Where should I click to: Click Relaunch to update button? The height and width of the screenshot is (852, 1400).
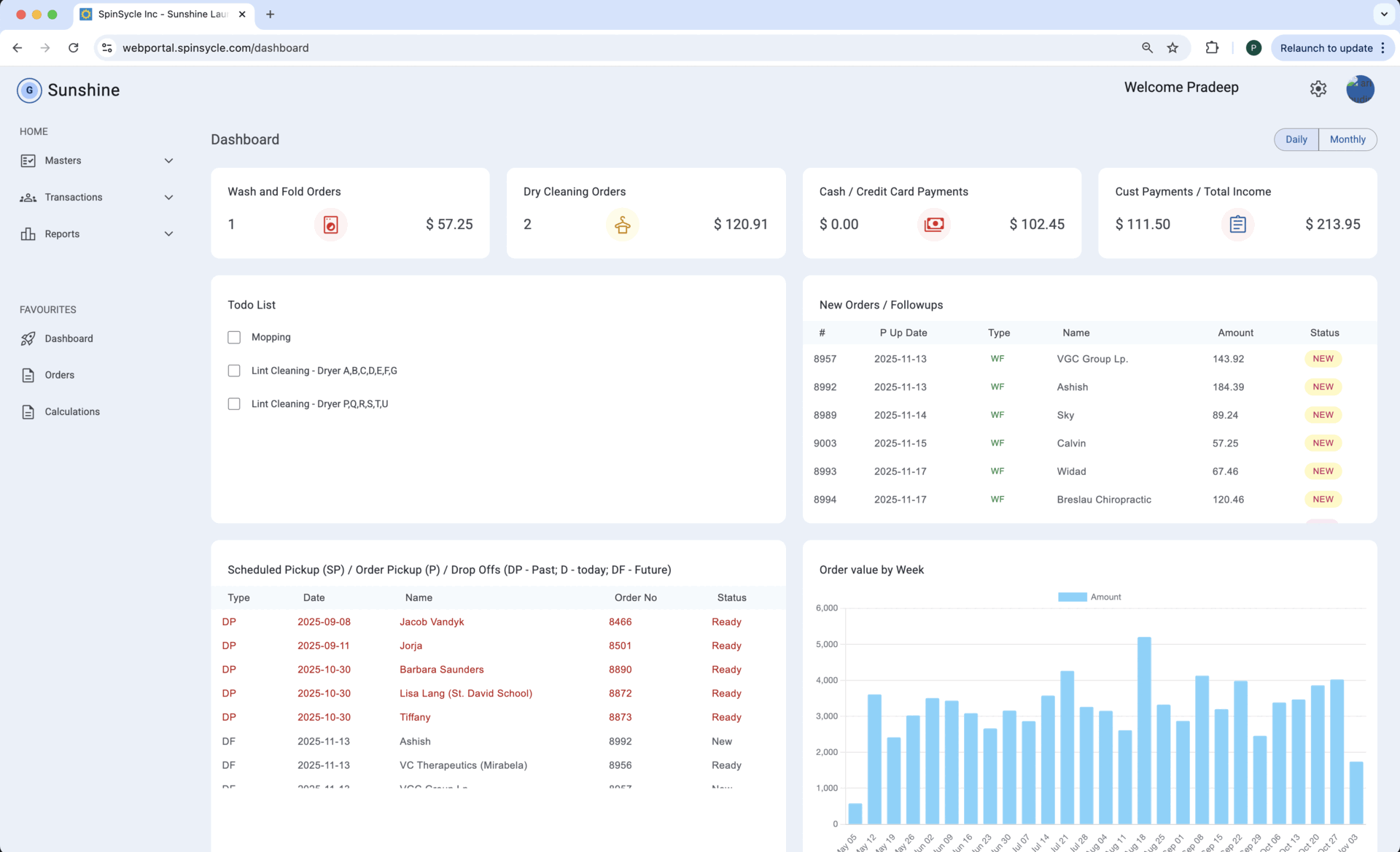[x=1326, y=48]
